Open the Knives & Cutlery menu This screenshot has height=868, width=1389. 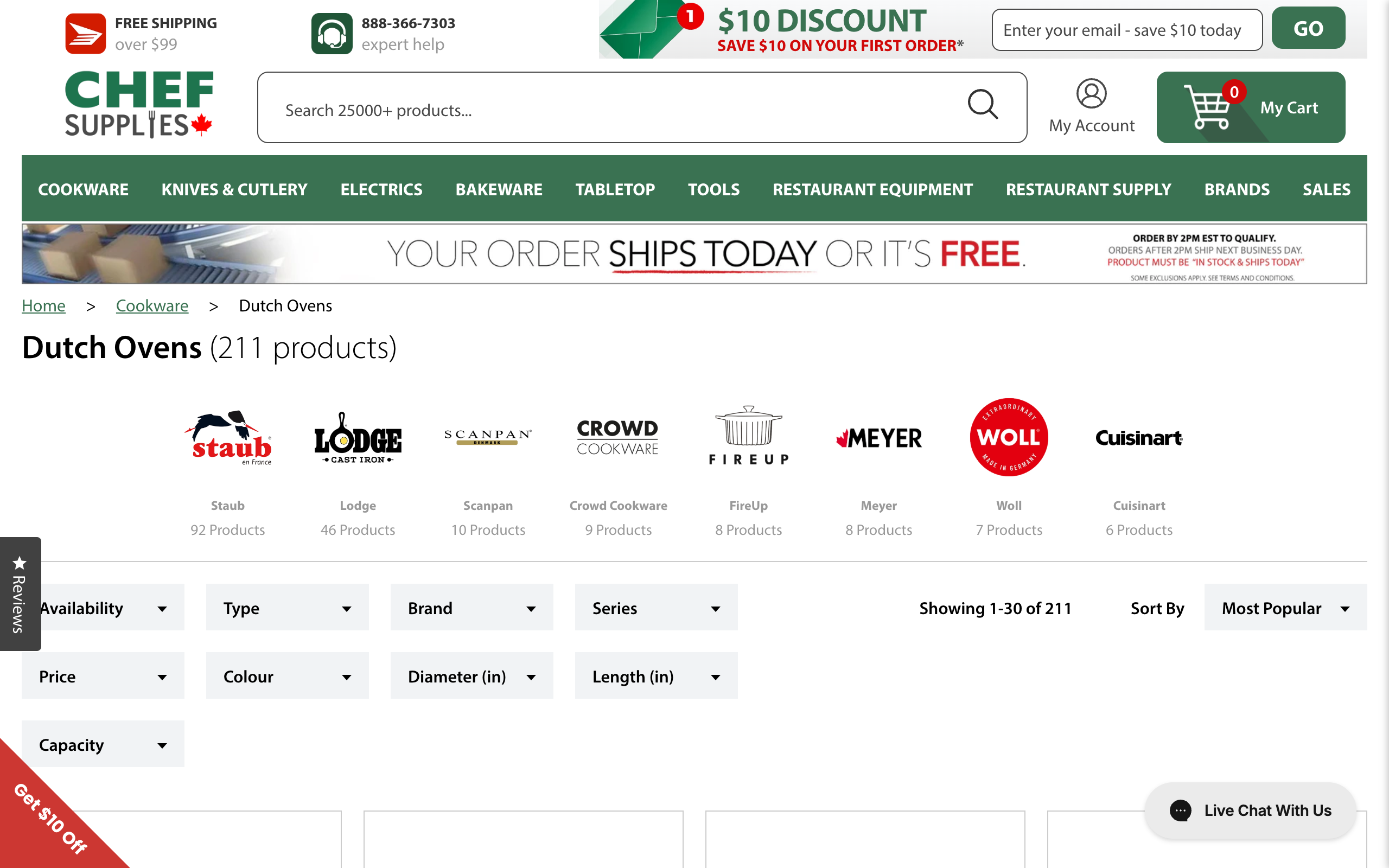234,189
